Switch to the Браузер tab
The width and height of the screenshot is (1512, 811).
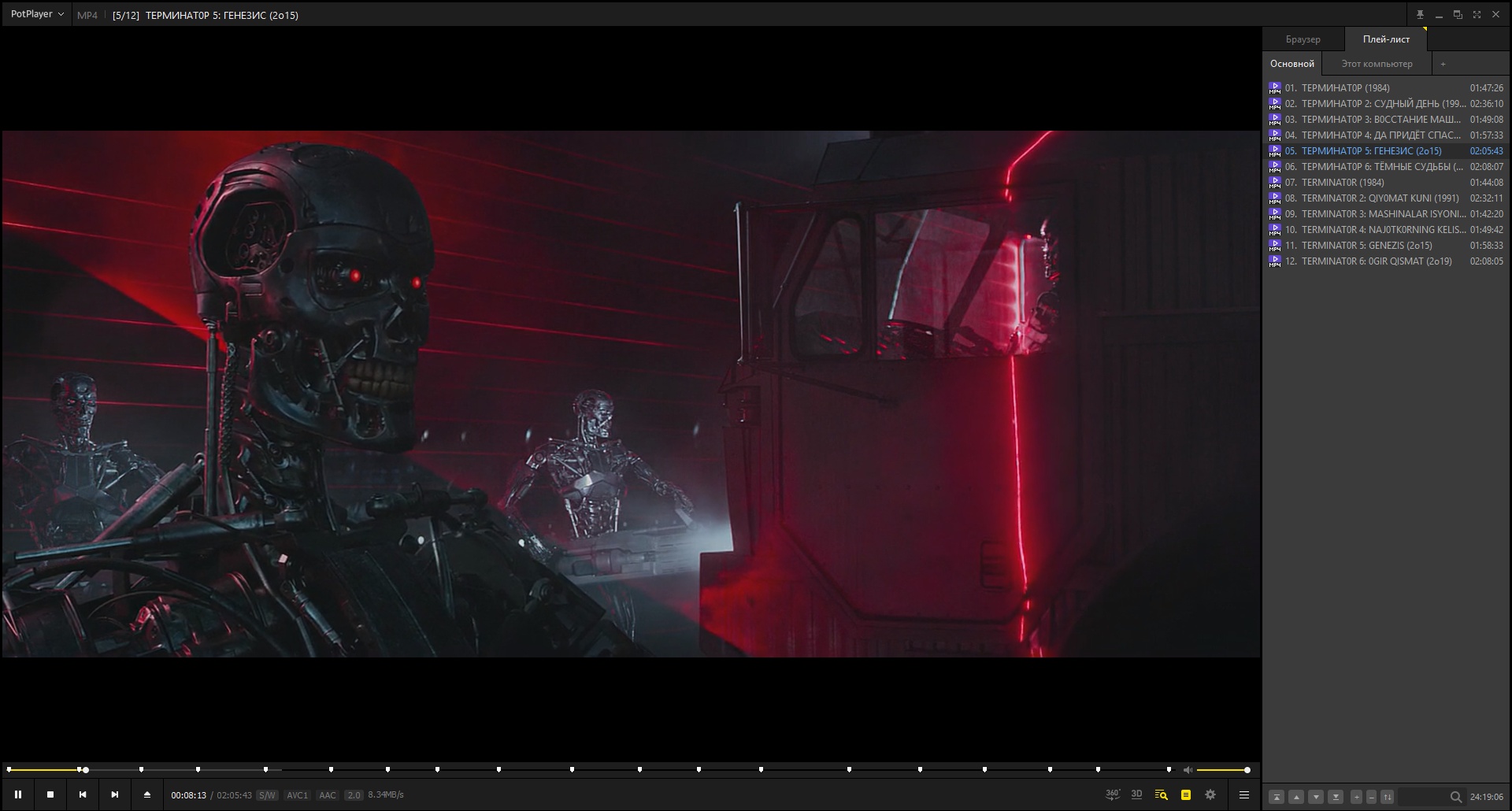(x=1303, y=39)
